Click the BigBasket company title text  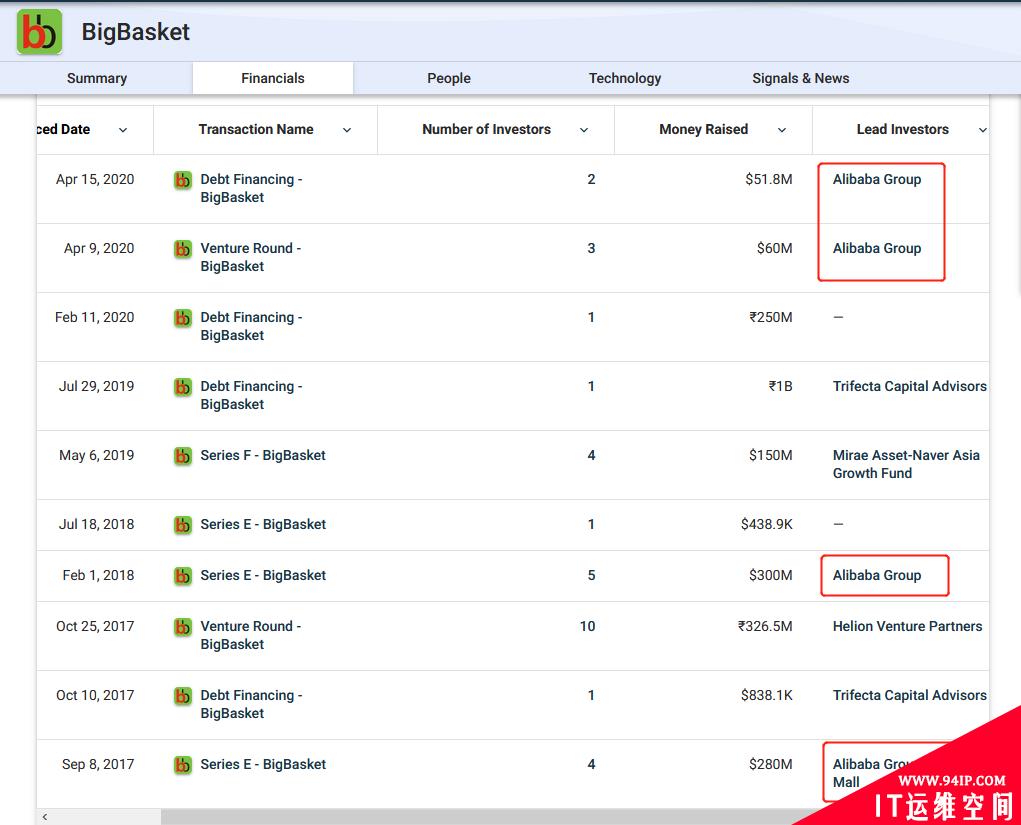point(135,32)
